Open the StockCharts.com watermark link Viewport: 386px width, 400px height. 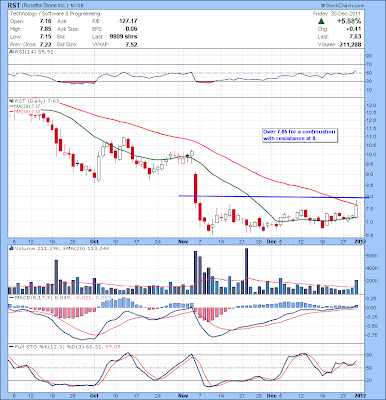tap(343, 6)
